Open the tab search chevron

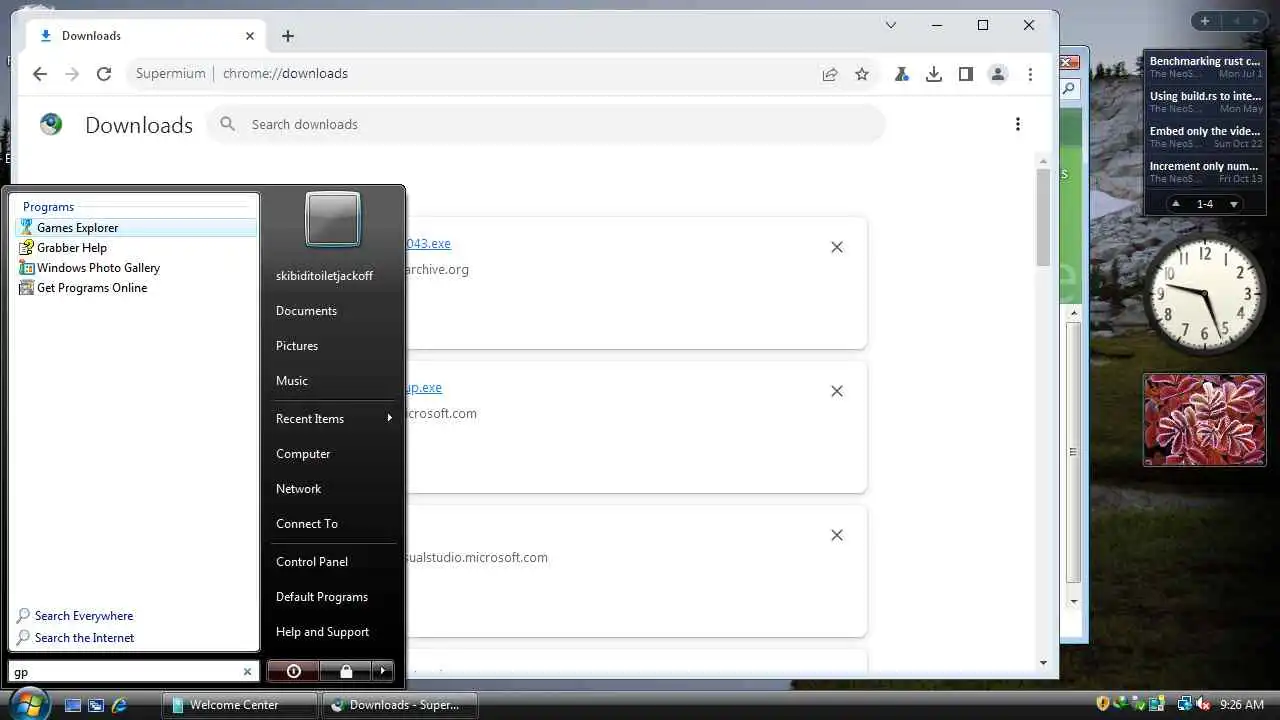coord(891,25)
